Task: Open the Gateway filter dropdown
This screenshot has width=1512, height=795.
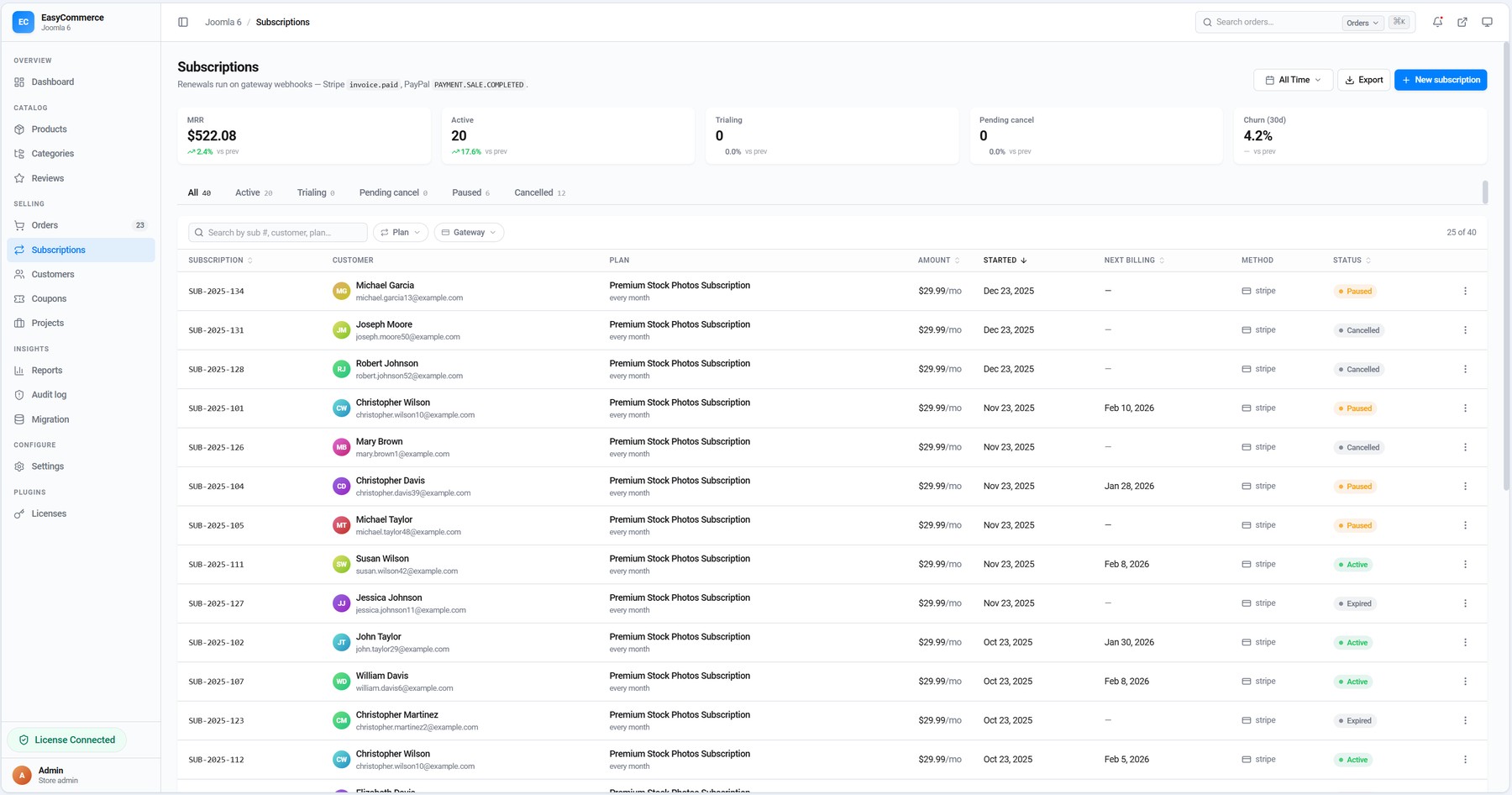Action: 469,233
